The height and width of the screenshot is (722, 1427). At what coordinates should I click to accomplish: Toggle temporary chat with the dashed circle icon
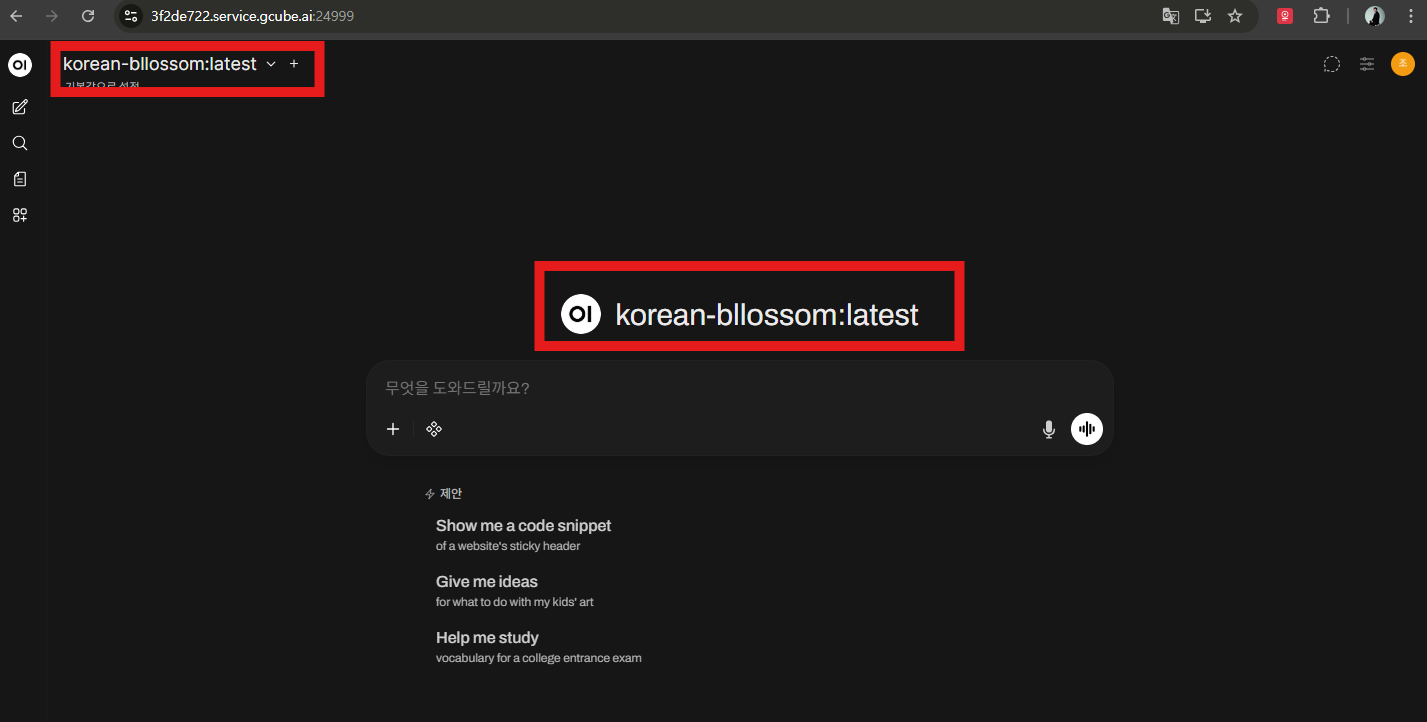coord(1331,65)
